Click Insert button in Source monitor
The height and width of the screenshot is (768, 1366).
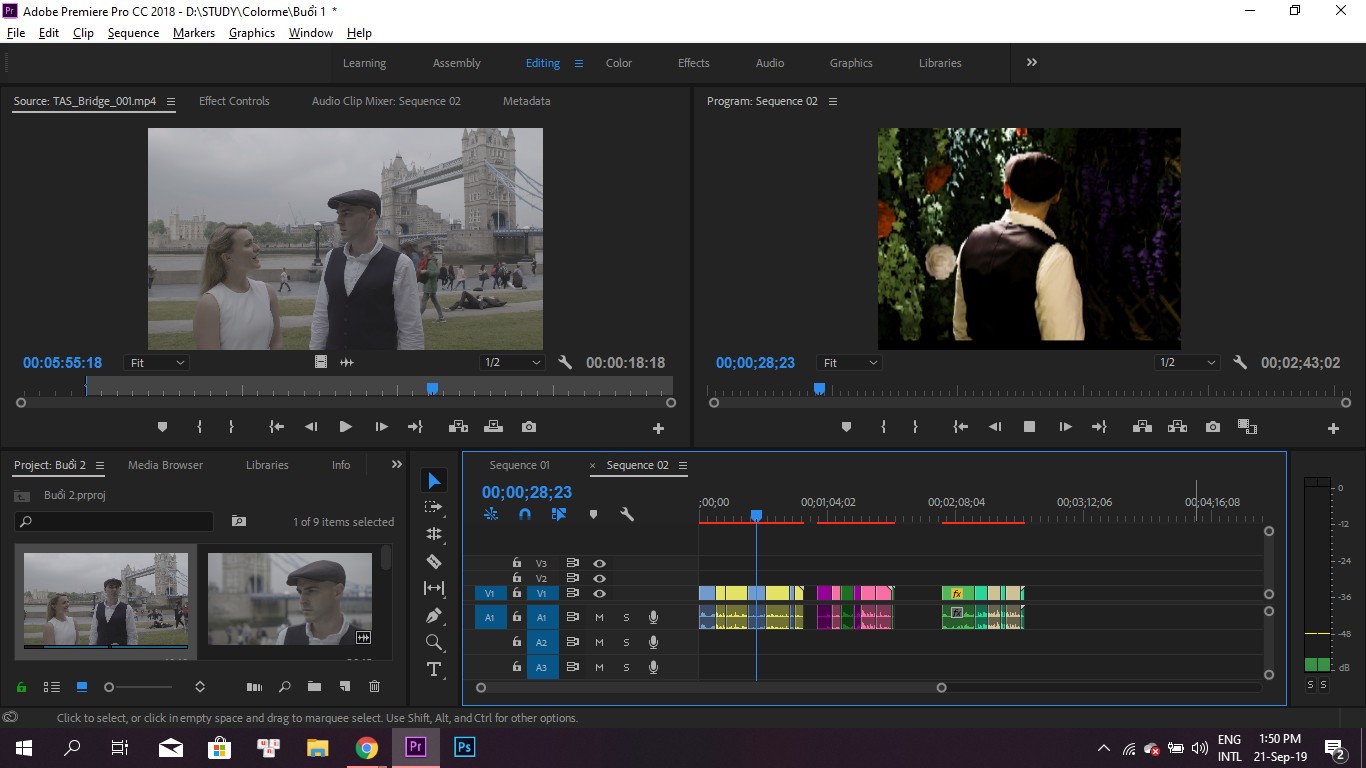coord(458,427)
